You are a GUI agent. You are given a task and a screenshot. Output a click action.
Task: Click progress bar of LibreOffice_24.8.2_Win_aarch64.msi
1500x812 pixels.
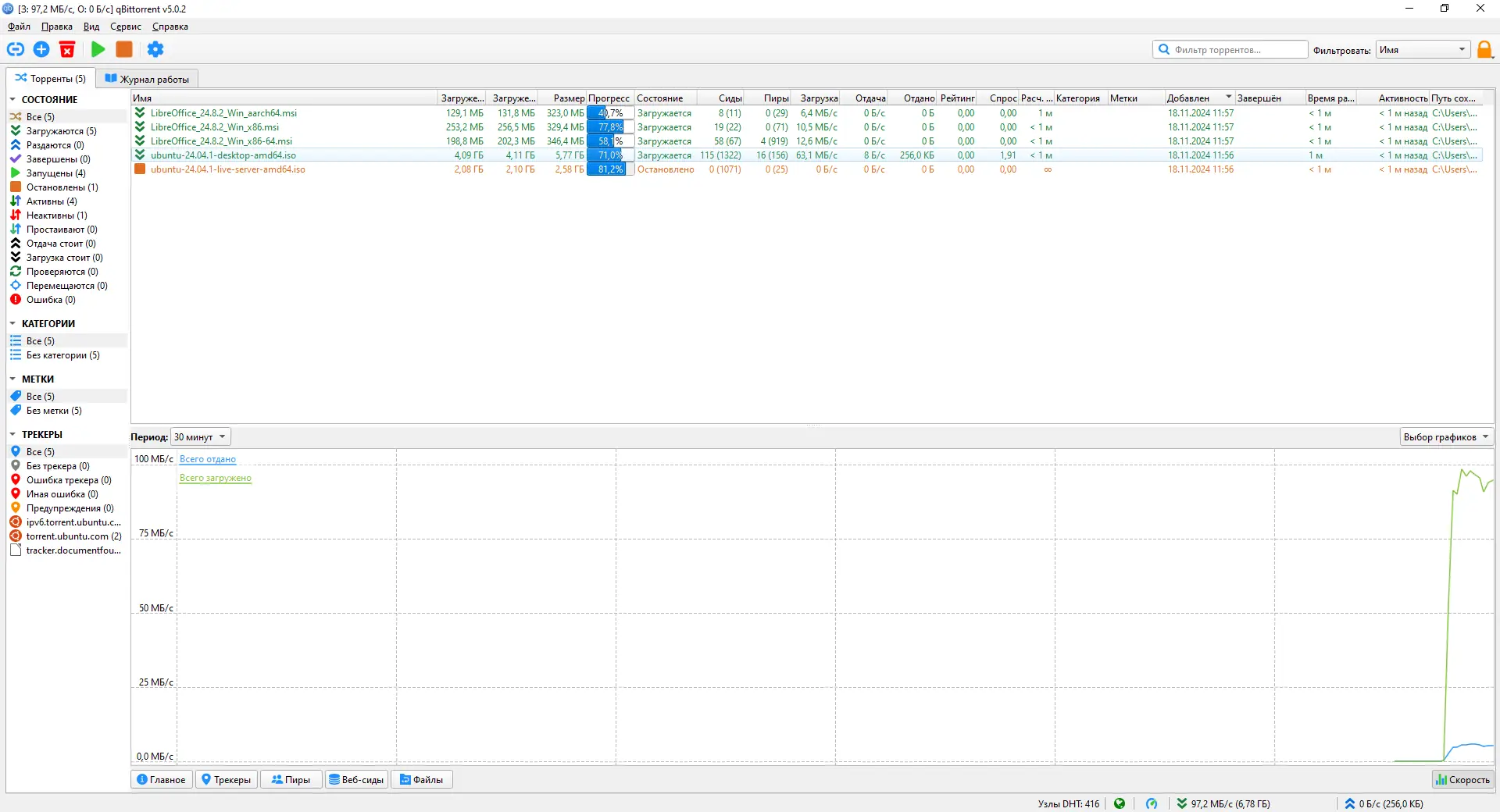point(611,113)
